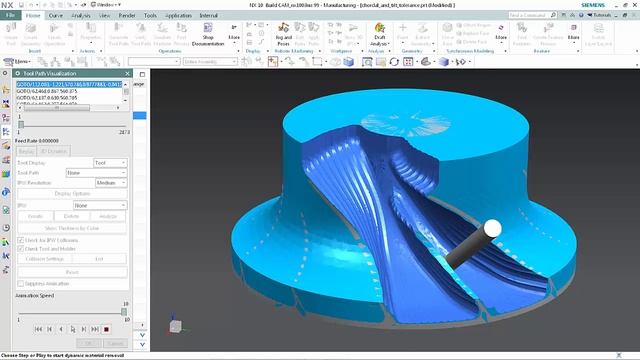Switch to the Analysis ribbon tab
This screenshot has height=360, width=640.
(81, 16)
